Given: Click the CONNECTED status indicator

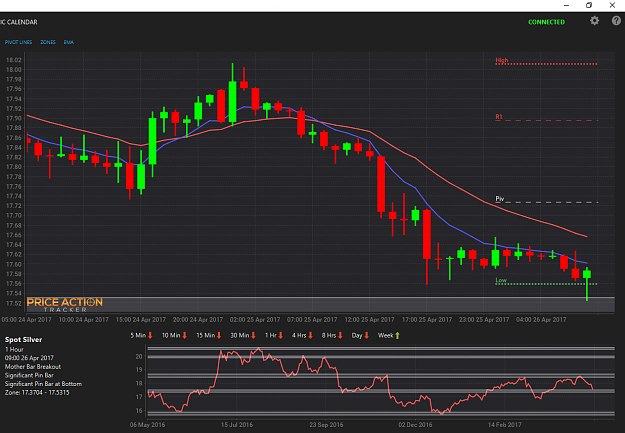Looking at the screenshot, I should coord(546,22).
